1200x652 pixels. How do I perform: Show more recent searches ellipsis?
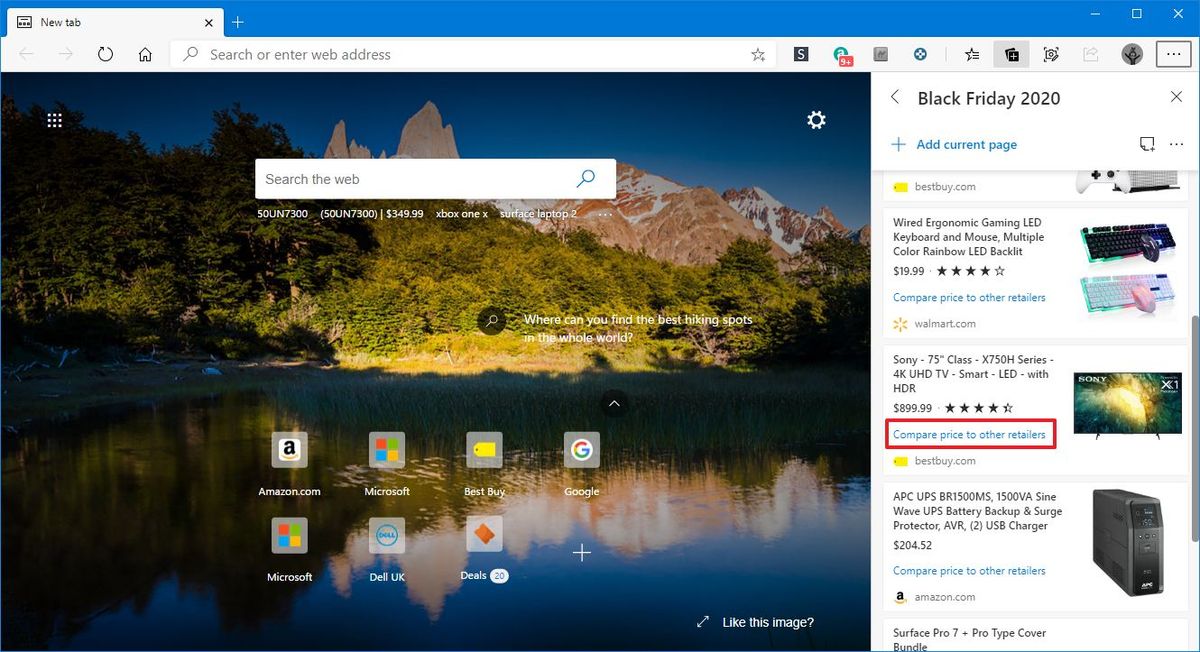[605, 214]
